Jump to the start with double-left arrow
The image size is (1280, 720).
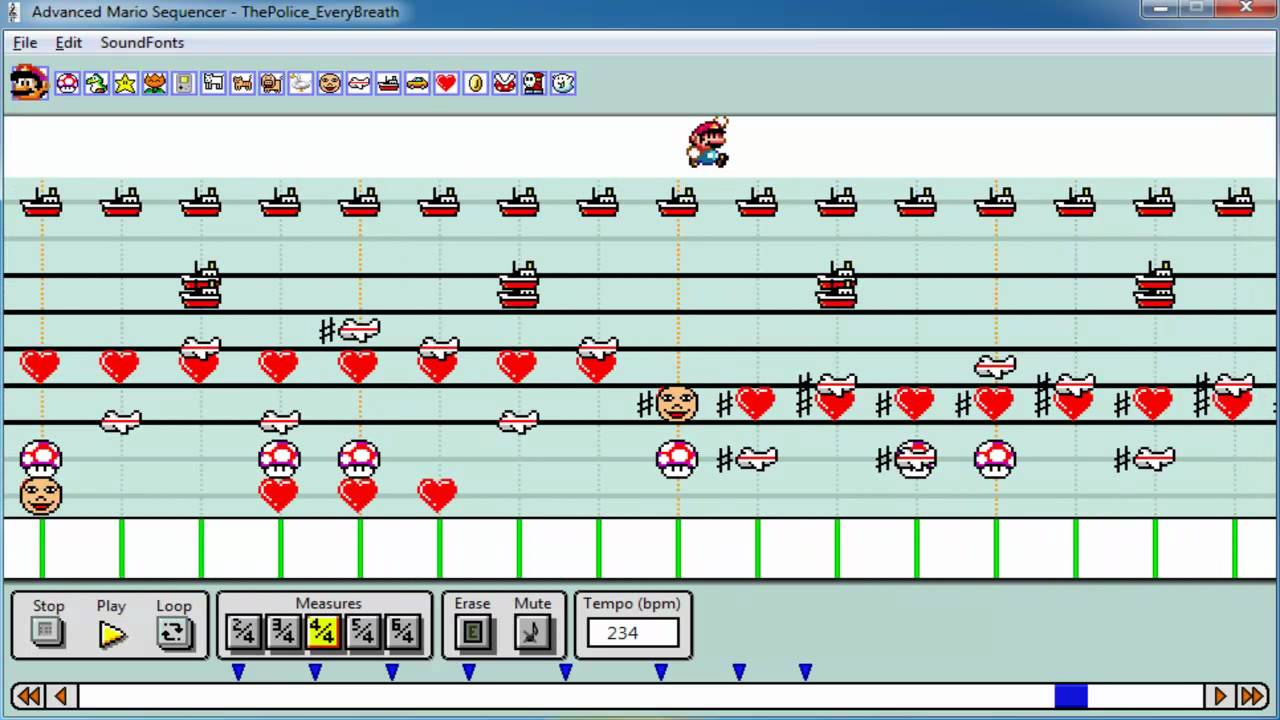(28, 696)
